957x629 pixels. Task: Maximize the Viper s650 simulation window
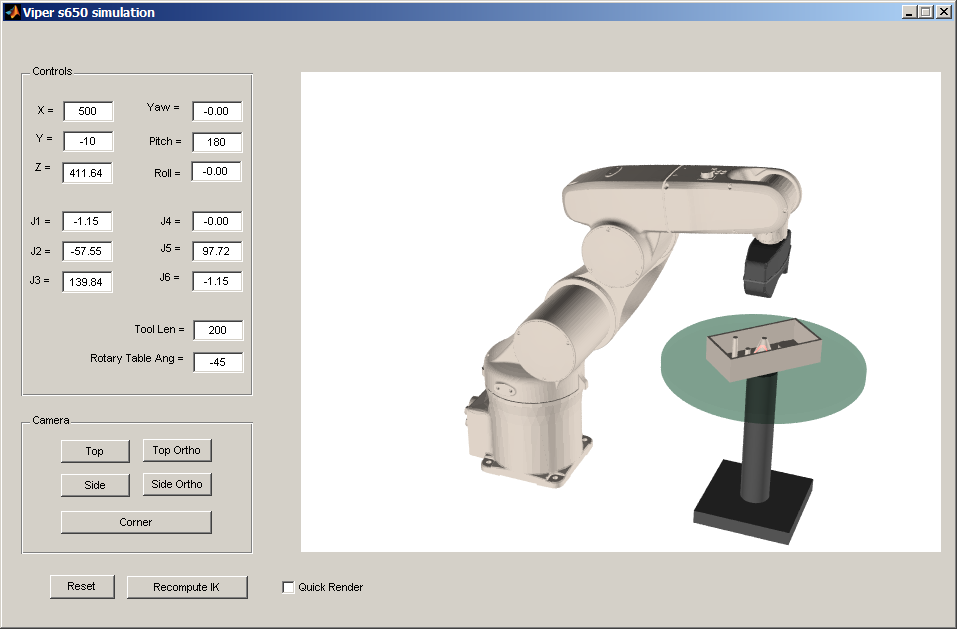point(926,12)
